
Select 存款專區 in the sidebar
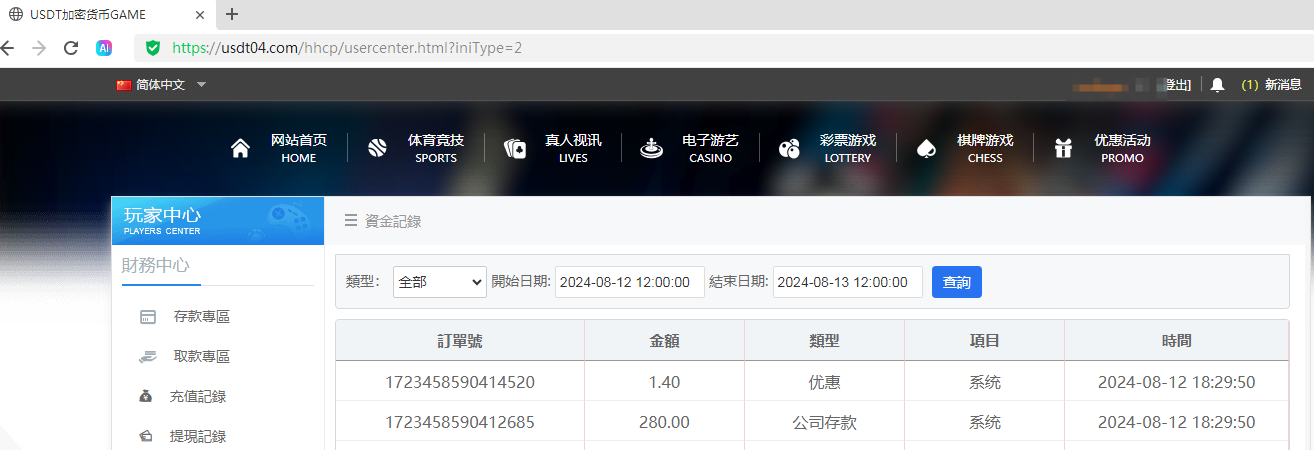202,317
